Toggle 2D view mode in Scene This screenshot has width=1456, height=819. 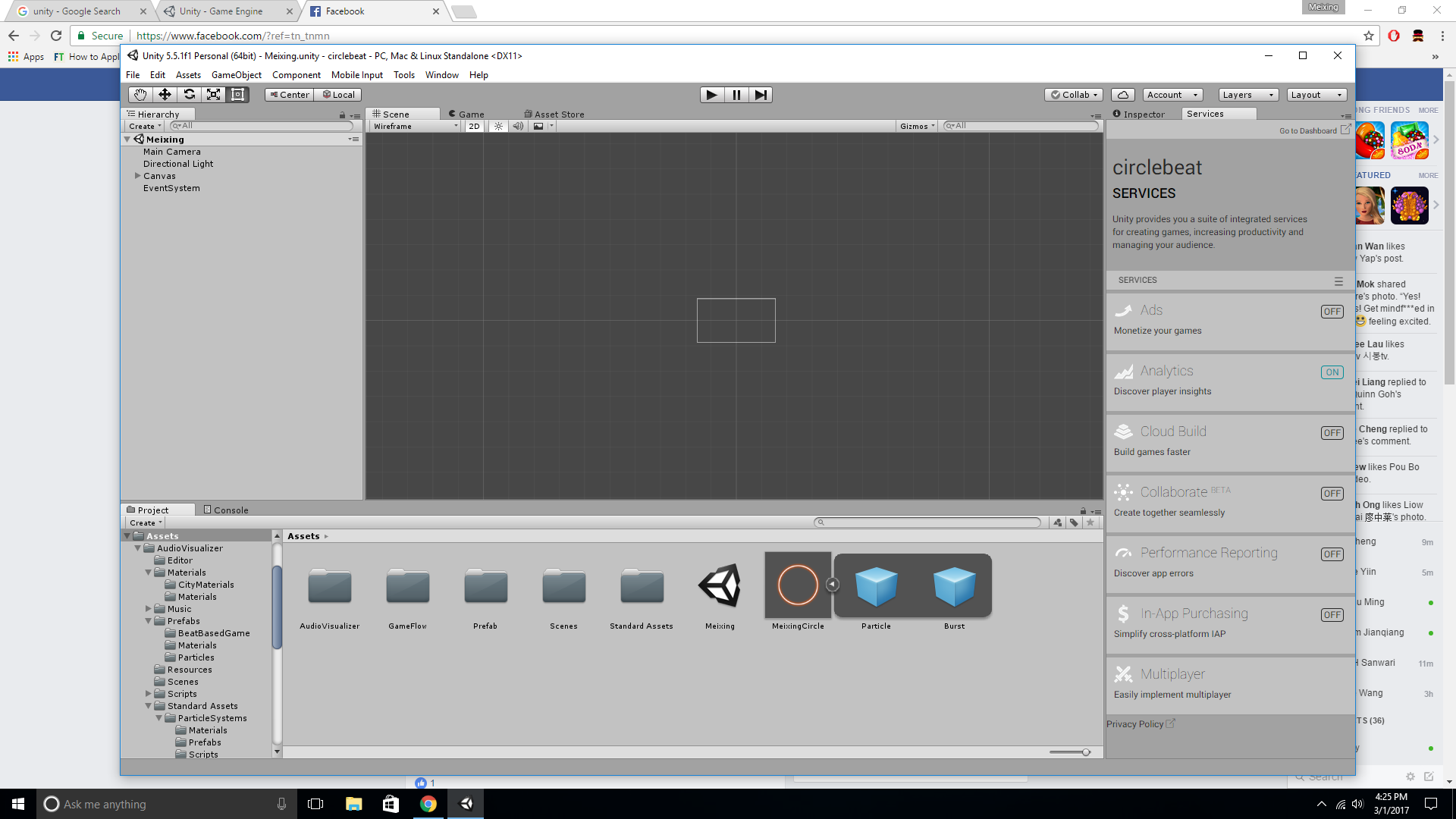[x=474, y=127]
